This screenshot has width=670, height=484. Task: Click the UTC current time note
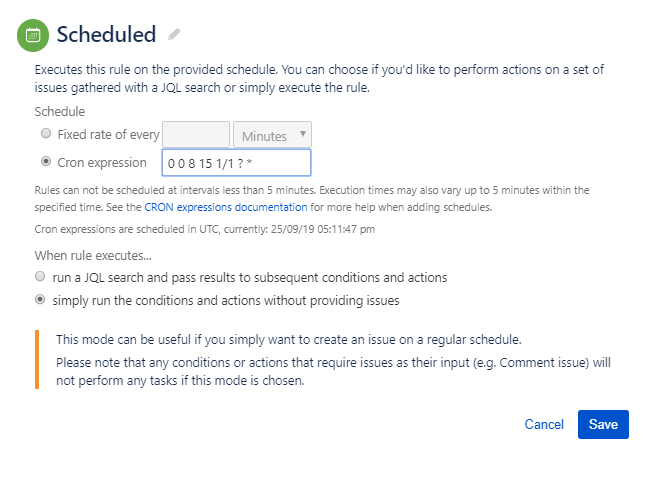click(205, 229)
